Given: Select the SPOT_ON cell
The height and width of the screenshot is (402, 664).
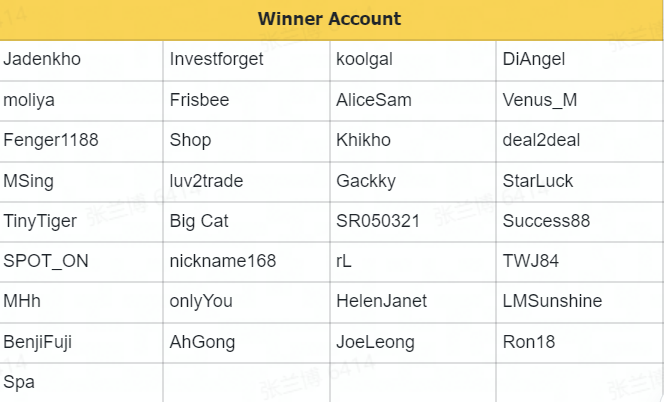Looking at the screenshot, I should click(x=46, y=261).
